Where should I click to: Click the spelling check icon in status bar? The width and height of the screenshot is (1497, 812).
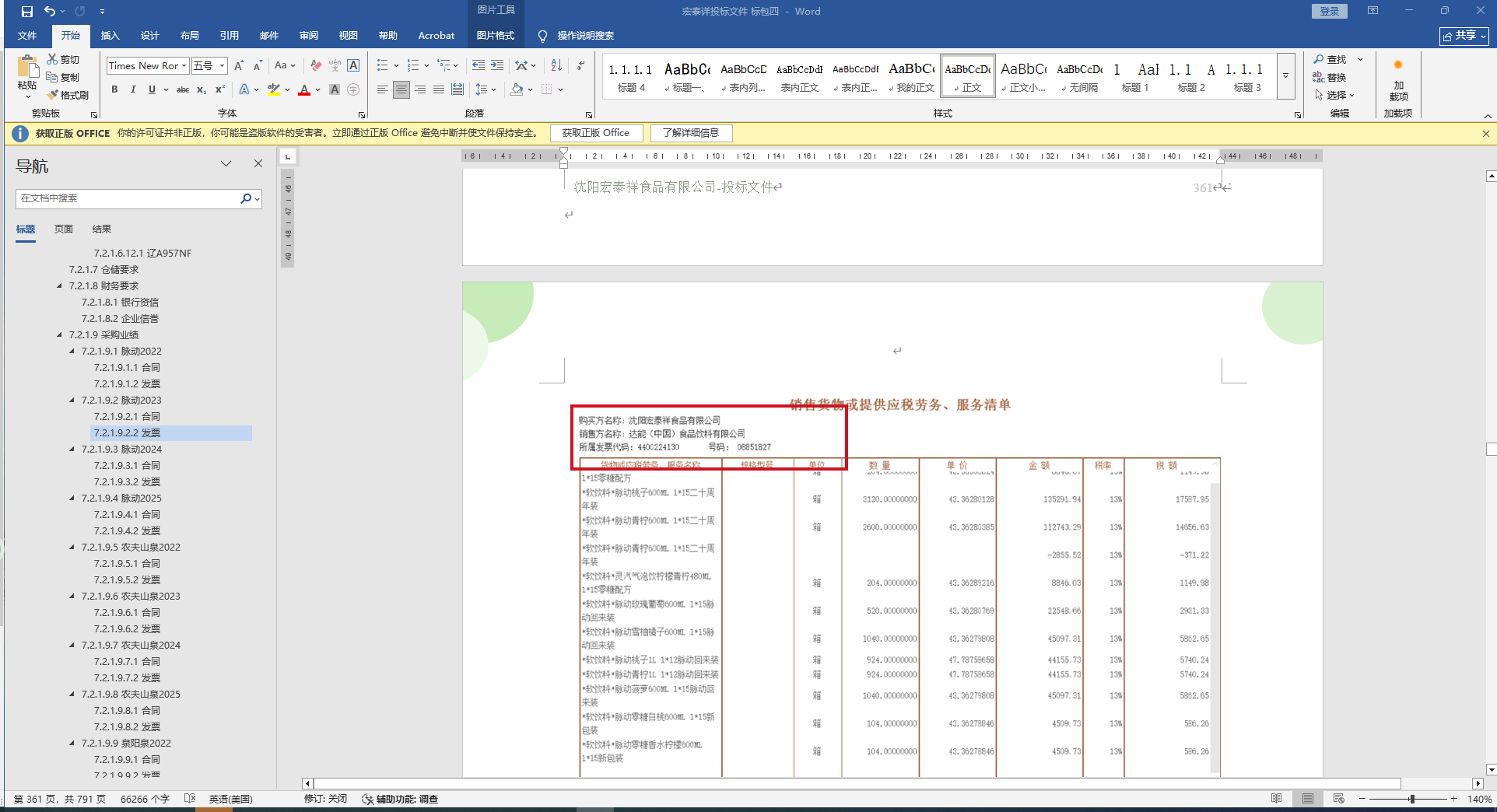click(190, 799)
